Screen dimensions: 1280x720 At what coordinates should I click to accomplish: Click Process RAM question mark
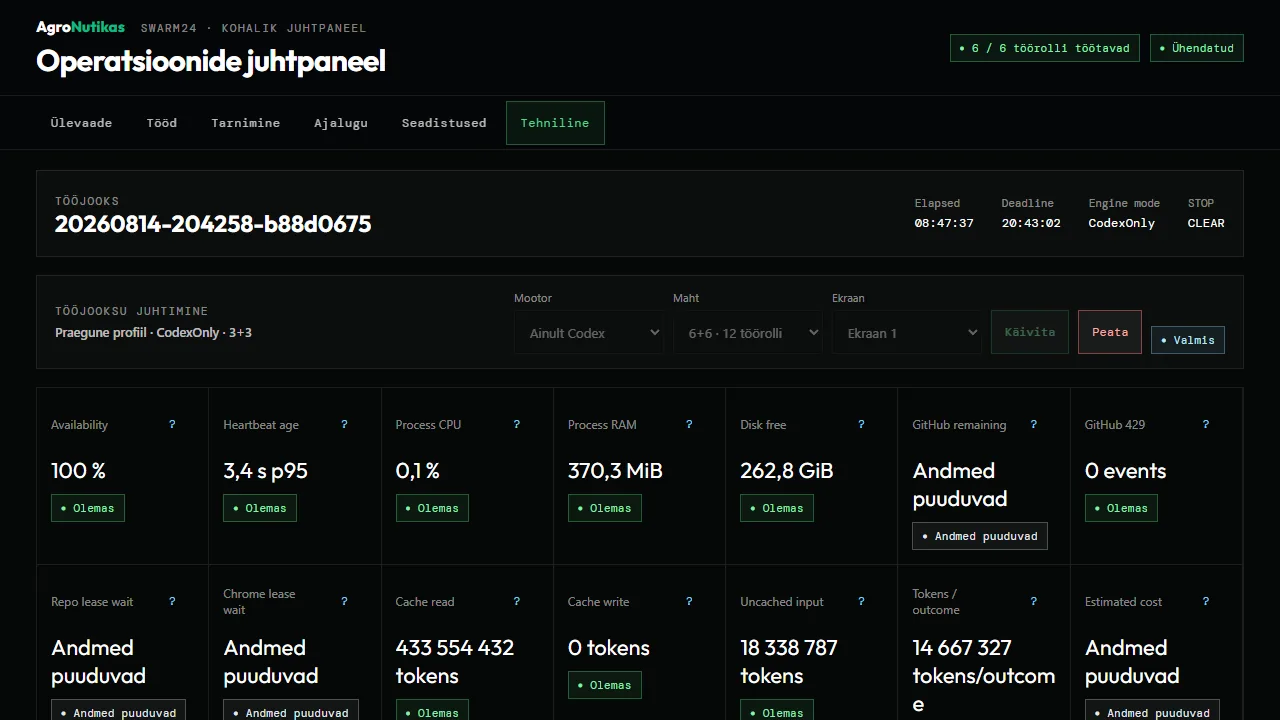pyautogui.click(x=689, y=425)
